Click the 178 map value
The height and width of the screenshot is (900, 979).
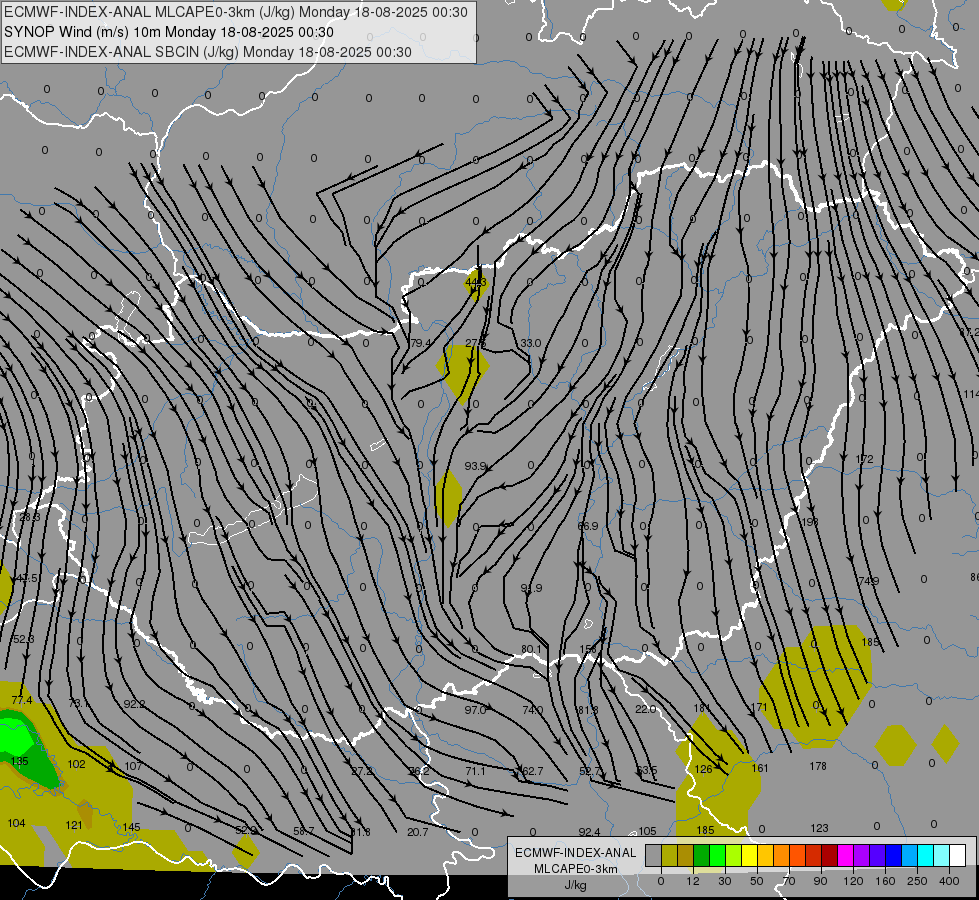pyautogui.click(x=818, y=766)
